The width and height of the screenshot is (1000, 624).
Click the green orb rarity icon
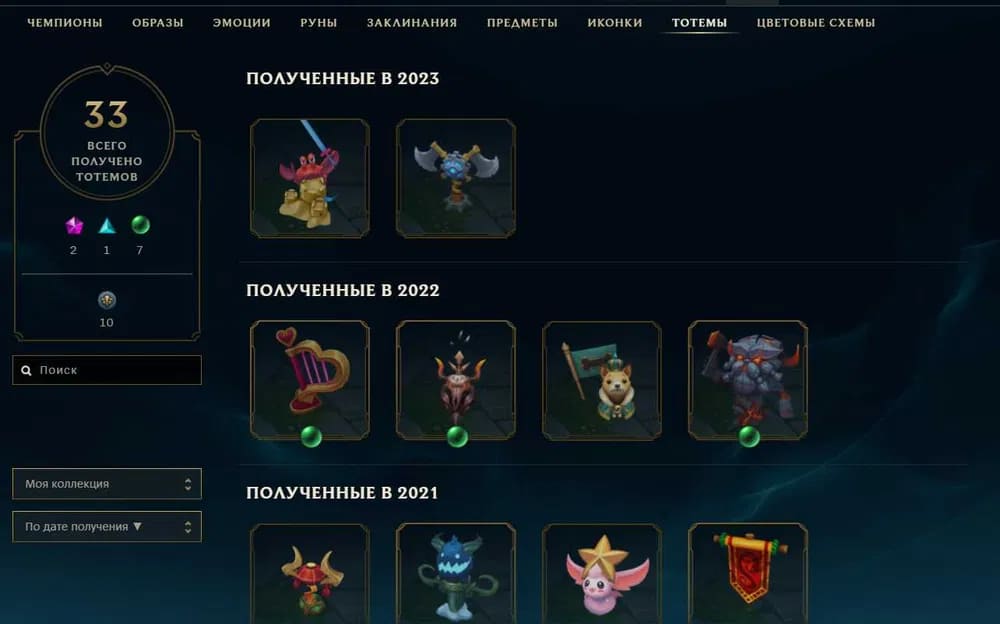[x=140, y=225]
